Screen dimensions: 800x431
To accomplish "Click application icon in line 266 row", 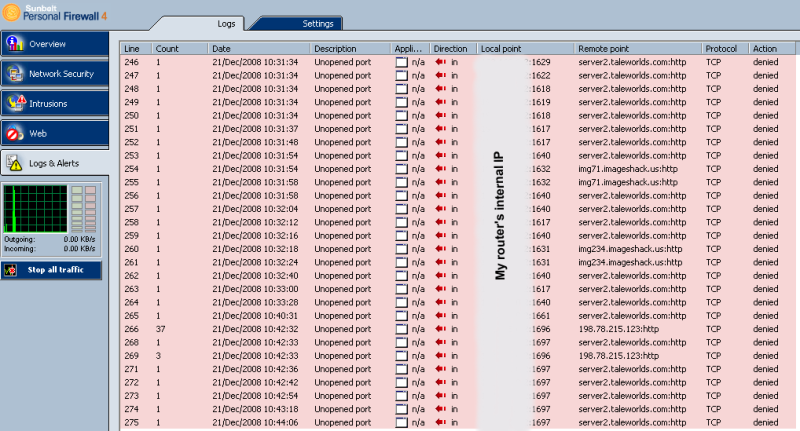I will coord(402,329).
